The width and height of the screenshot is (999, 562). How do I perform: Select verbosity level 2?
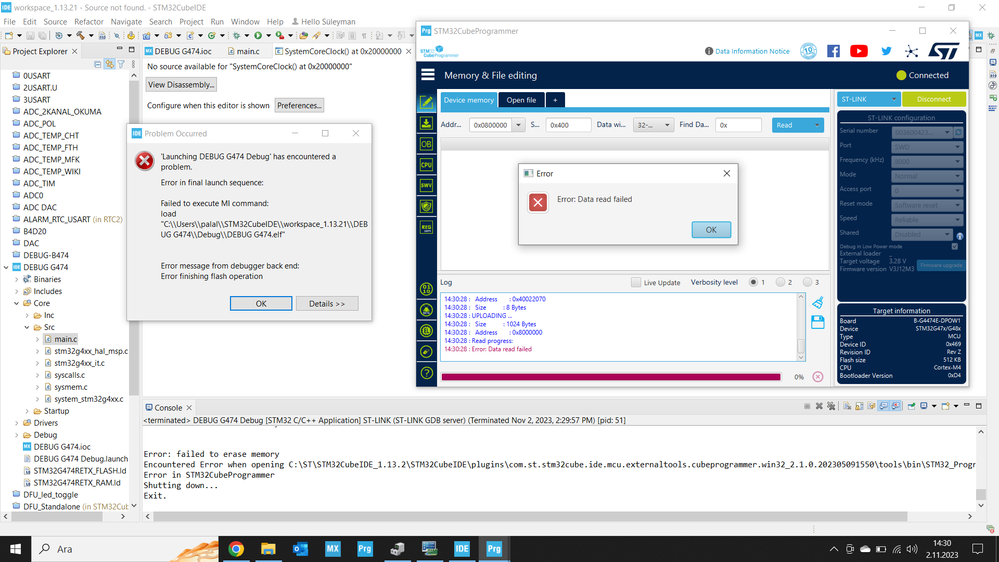tap(780, 282)
